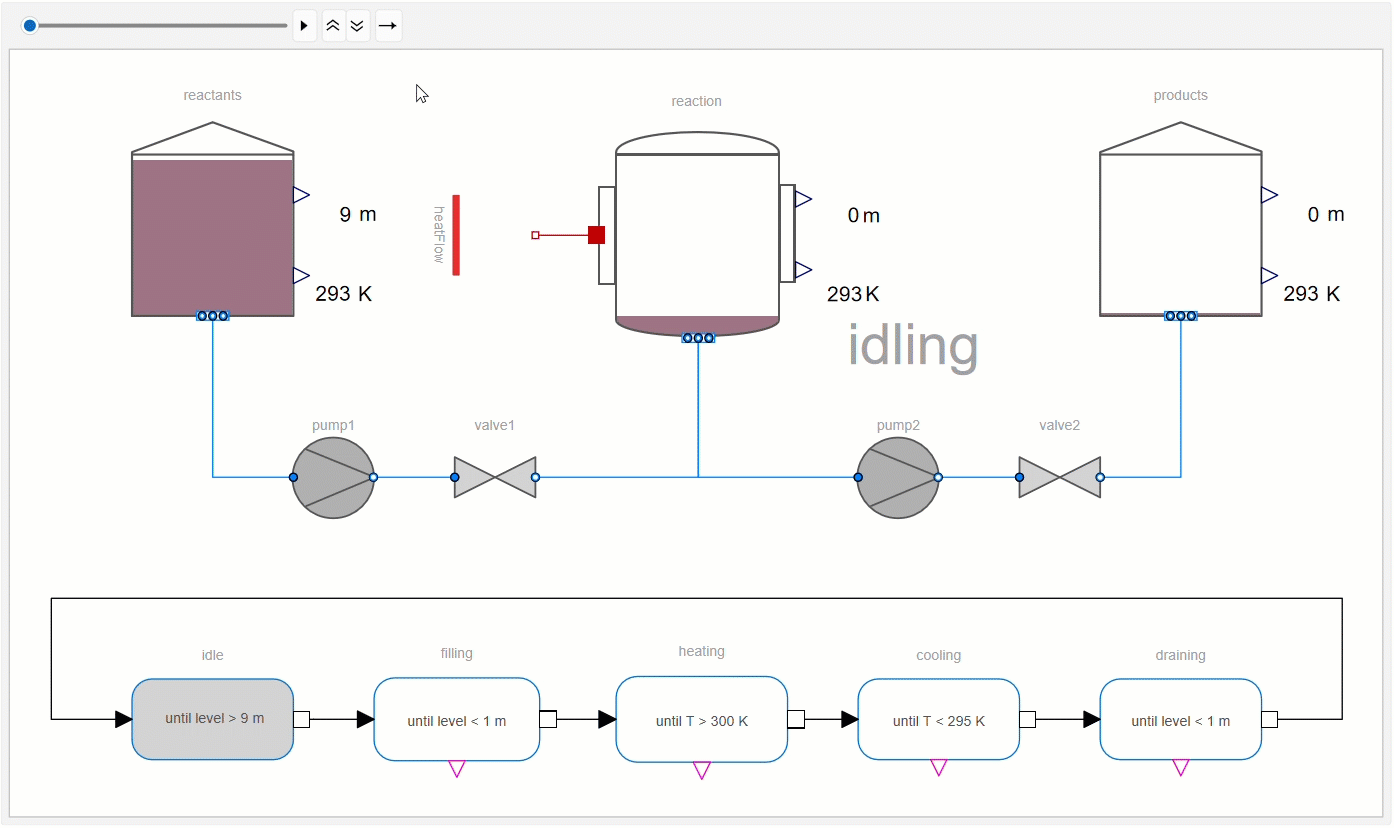Click the slower double-down chevron button
This screenshot has height=828, width=1394.
(x=357, y=26)
